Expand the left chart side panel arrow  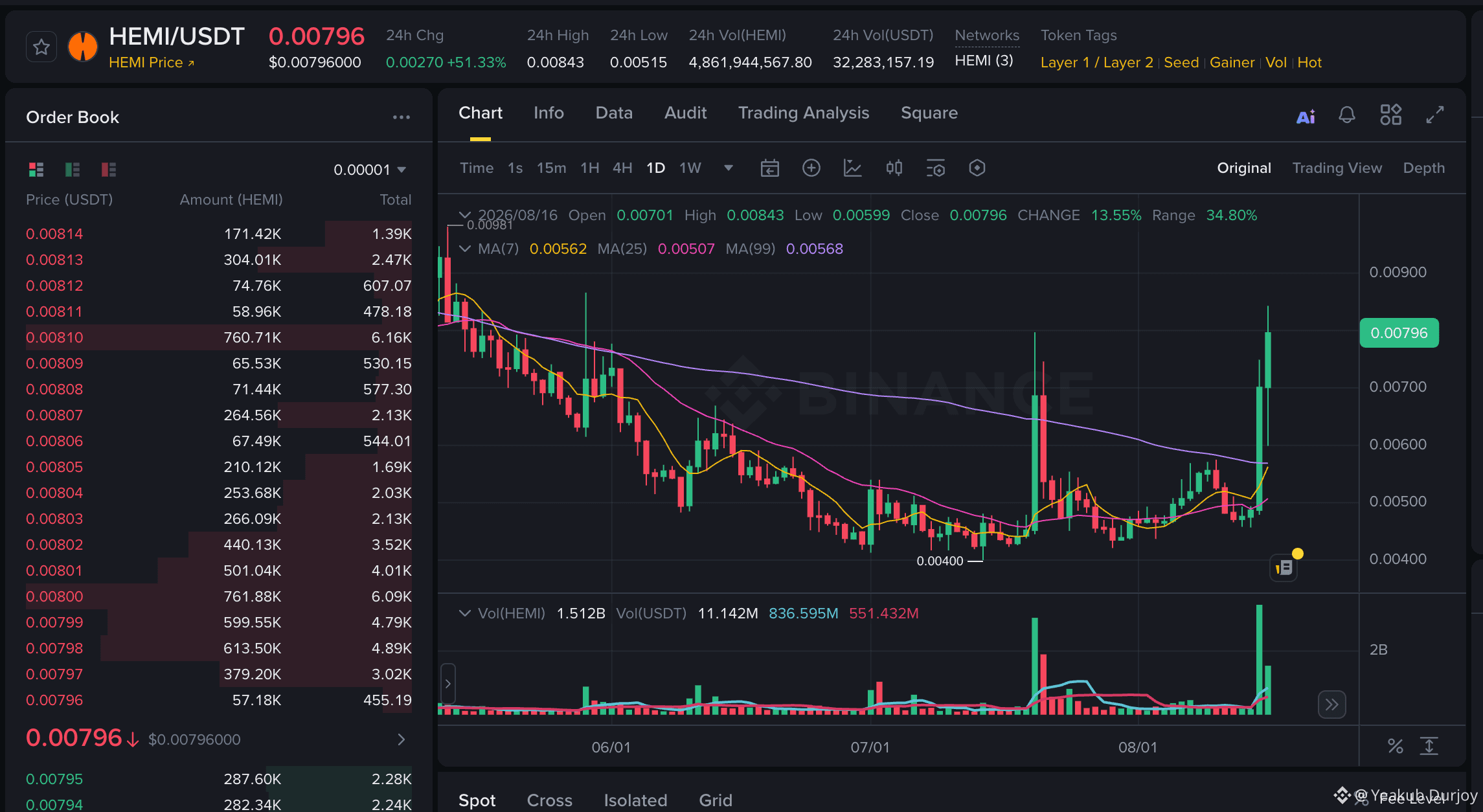click(447, 684)
